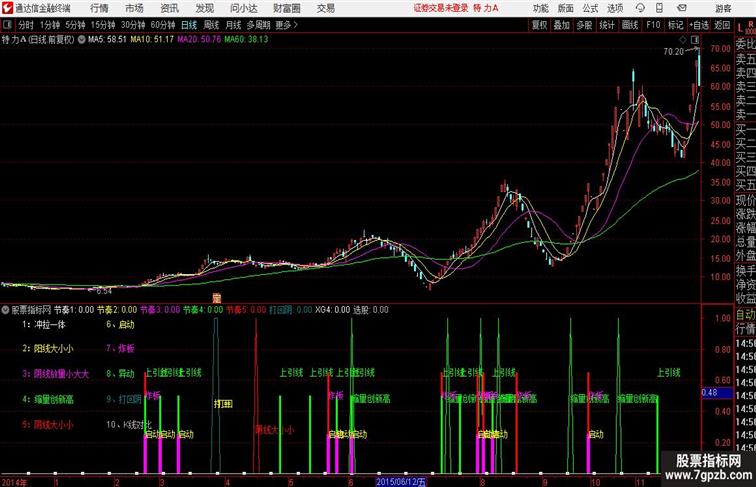
Task: Click the orange 窗 marker below the chart
Action: [x=217, y=298]
